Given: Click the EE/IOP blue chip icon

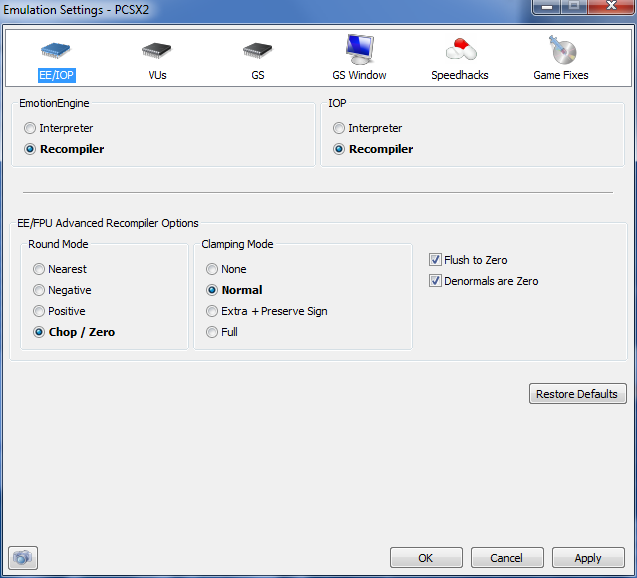Looking at the screenshot, I should 56,50.
